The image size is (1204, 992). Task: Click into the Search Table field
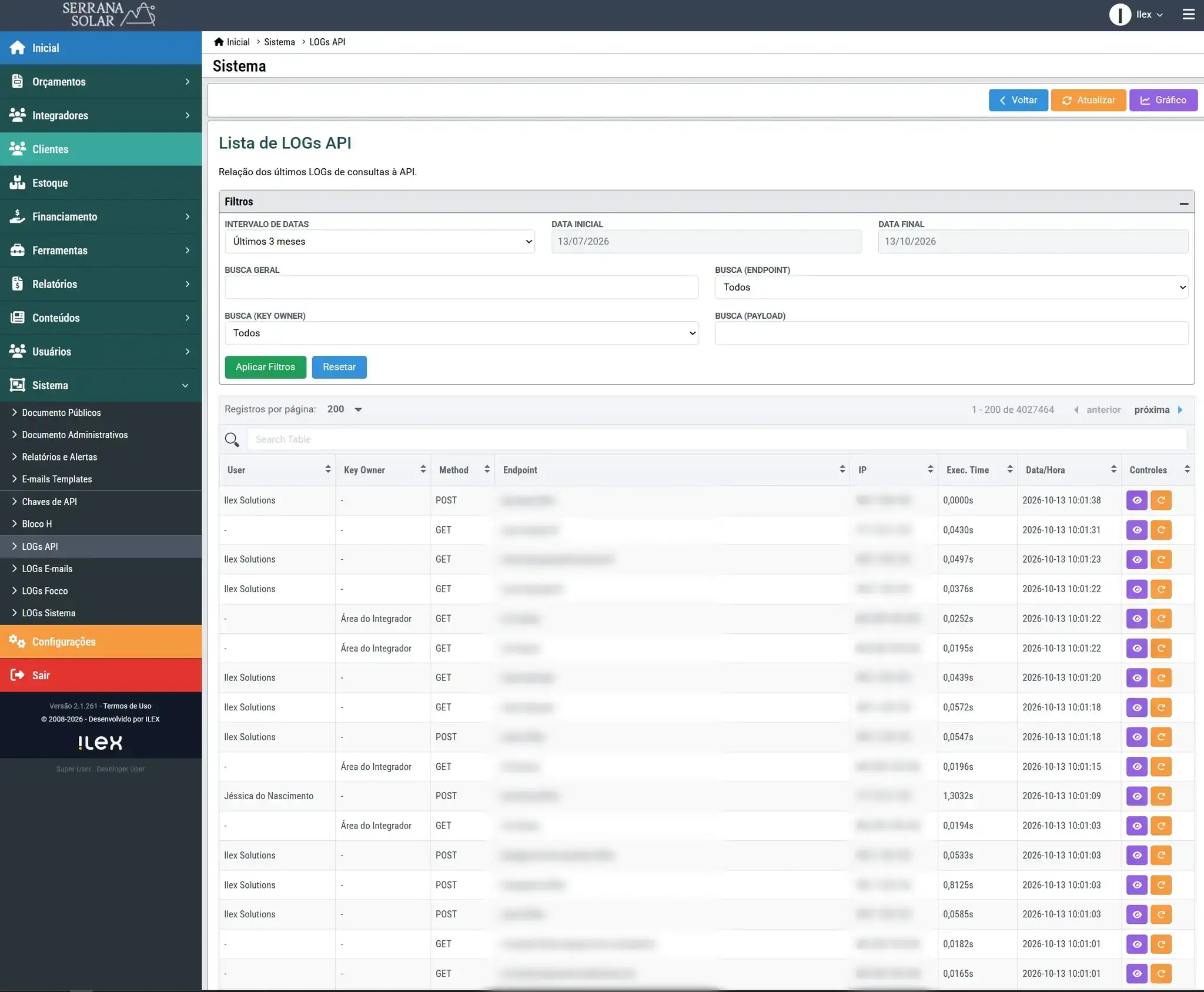click(x=717, y=439)
